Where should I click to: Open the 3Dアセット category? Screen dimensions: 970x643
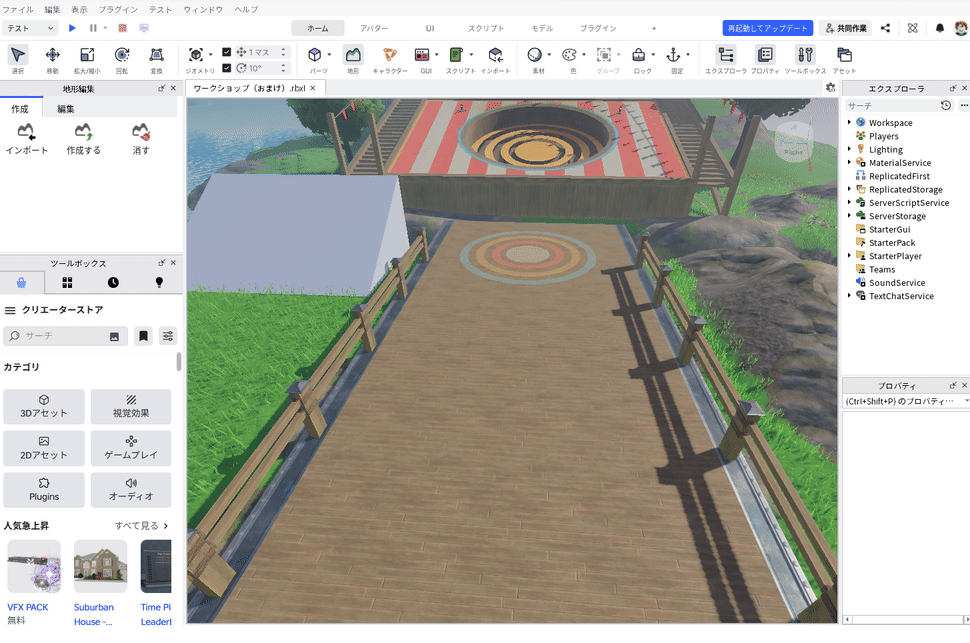(44, 407)
